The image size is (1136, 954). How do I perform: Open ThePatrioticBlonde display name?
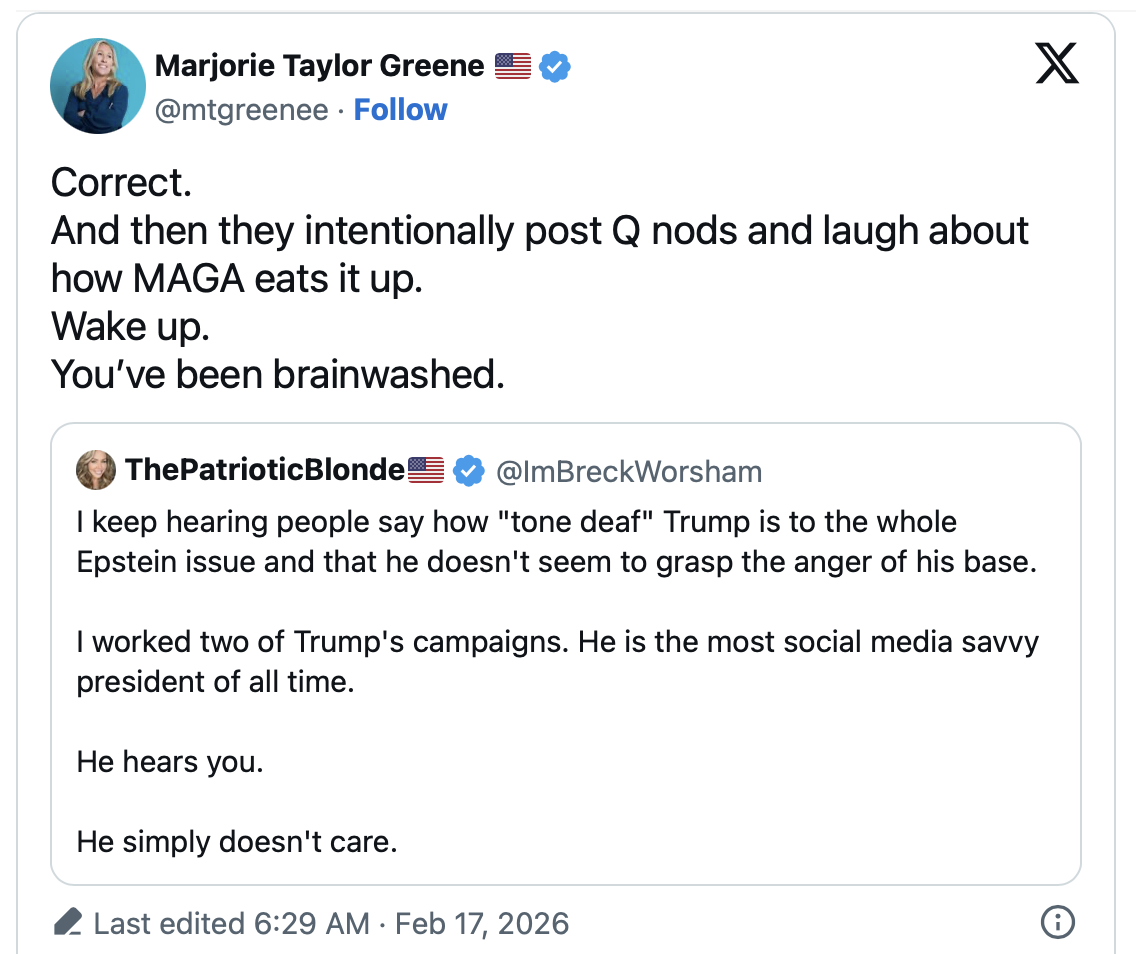pos(264,470)
